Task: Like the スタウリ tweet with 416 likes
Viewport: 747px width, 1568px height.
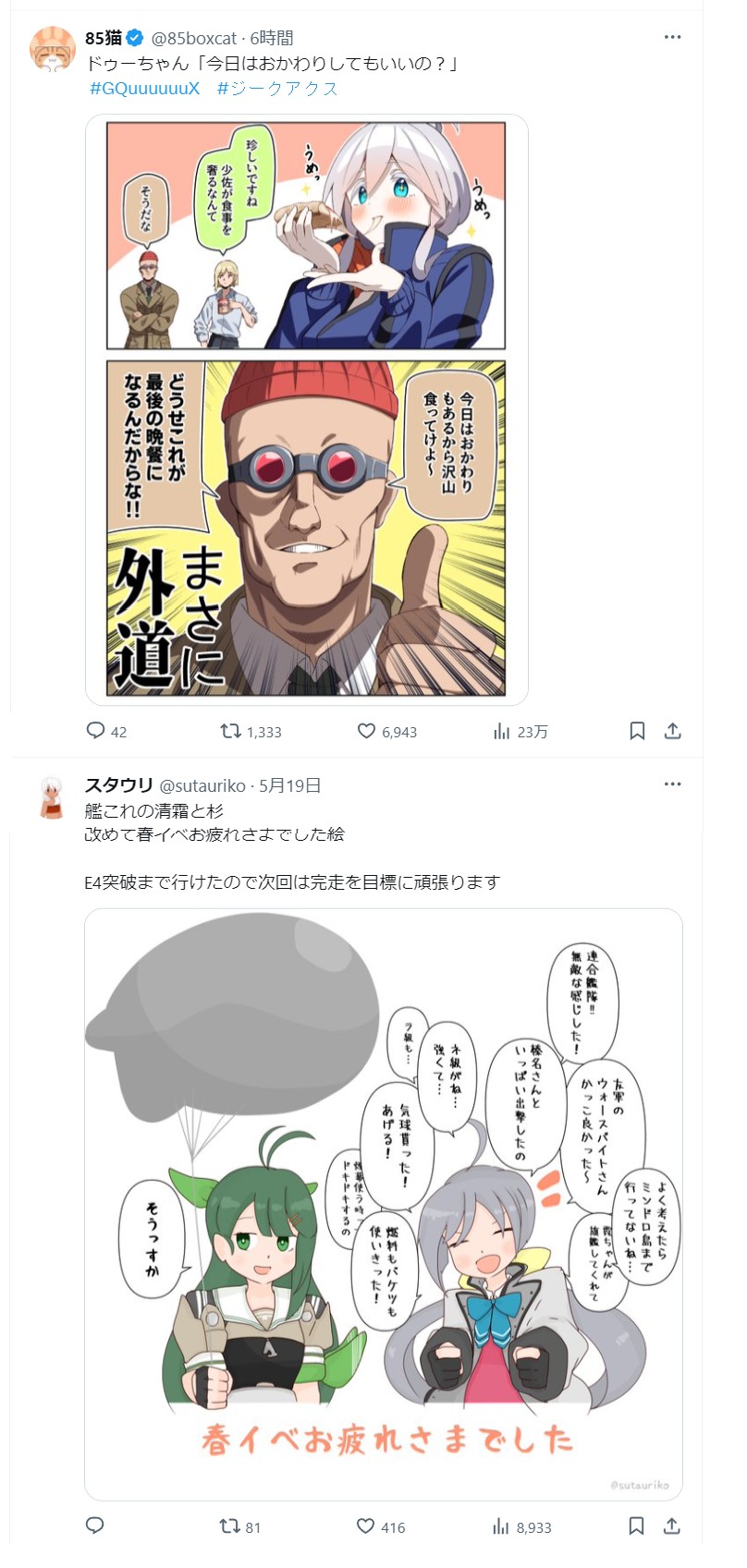Action: tap(366, 1526)
